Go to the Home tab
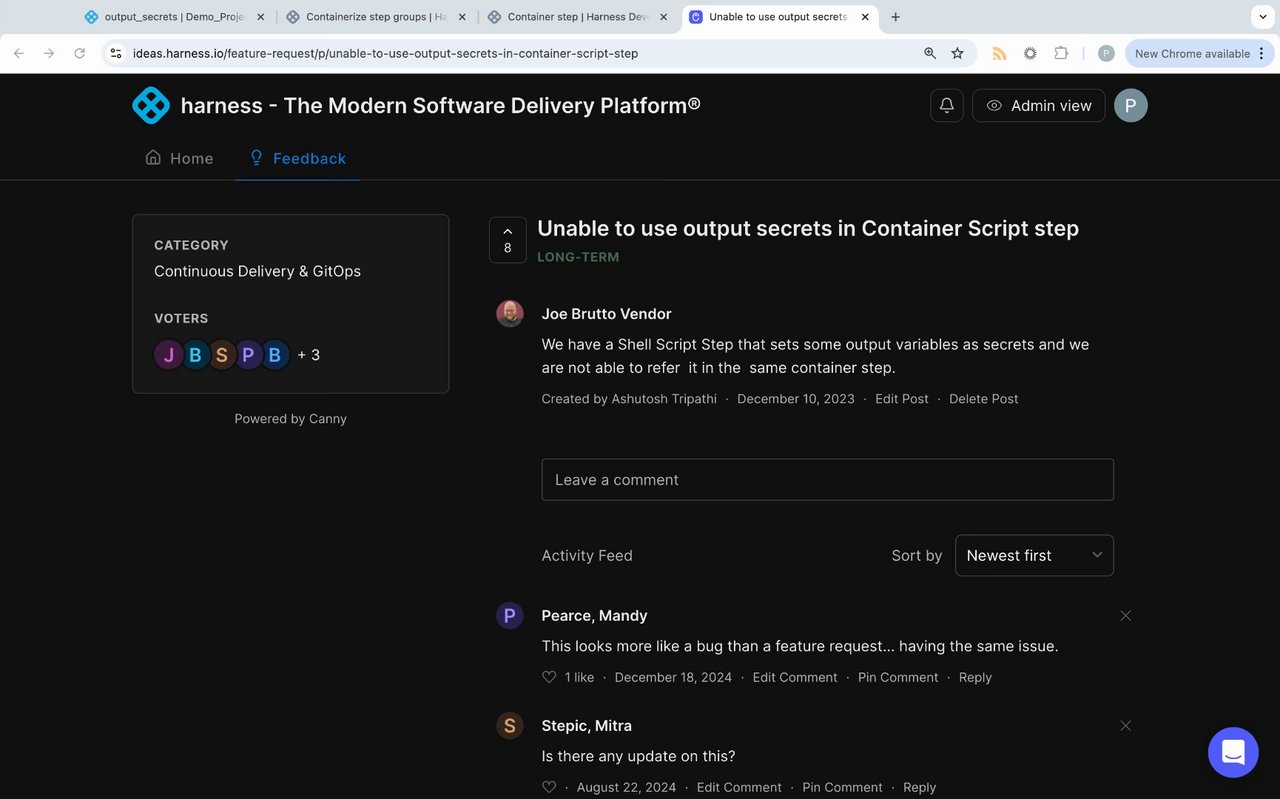 tap(180, 158)
